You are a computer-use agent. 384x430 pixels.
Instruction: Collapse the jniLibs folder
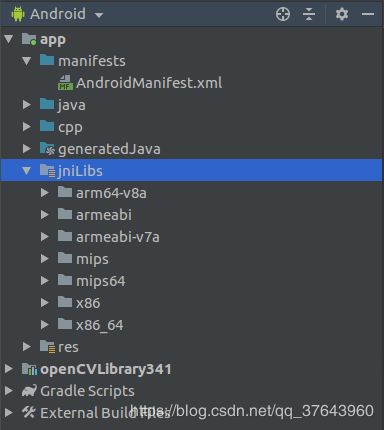pyautogui.click(x=26, y=171)
